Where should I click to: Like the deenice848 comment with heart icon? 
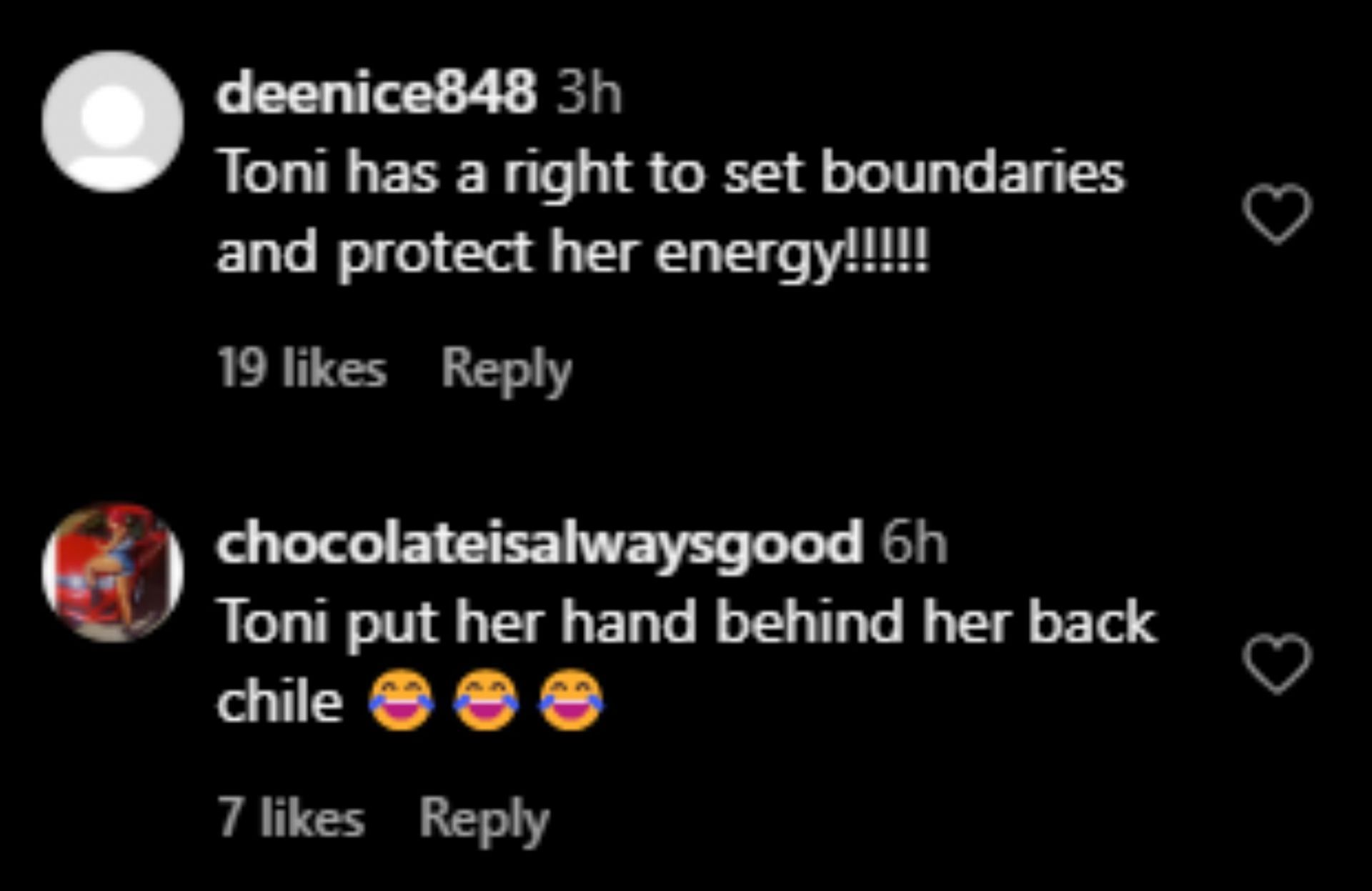click(1277, 214)
